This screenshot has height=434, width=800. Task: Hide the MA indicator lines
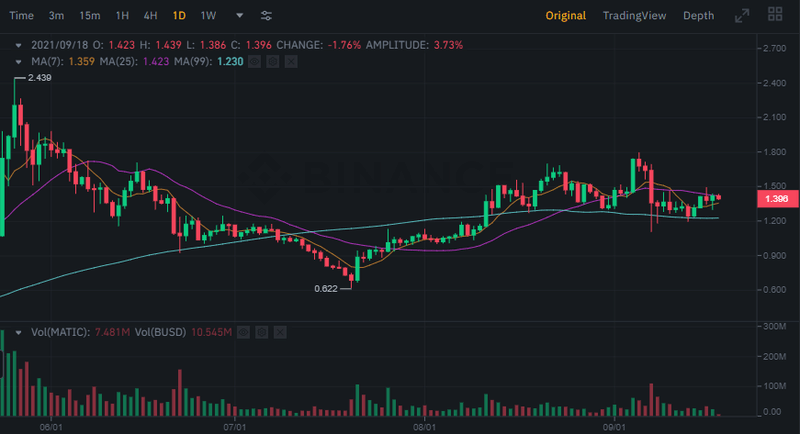(x=254, y=62)
